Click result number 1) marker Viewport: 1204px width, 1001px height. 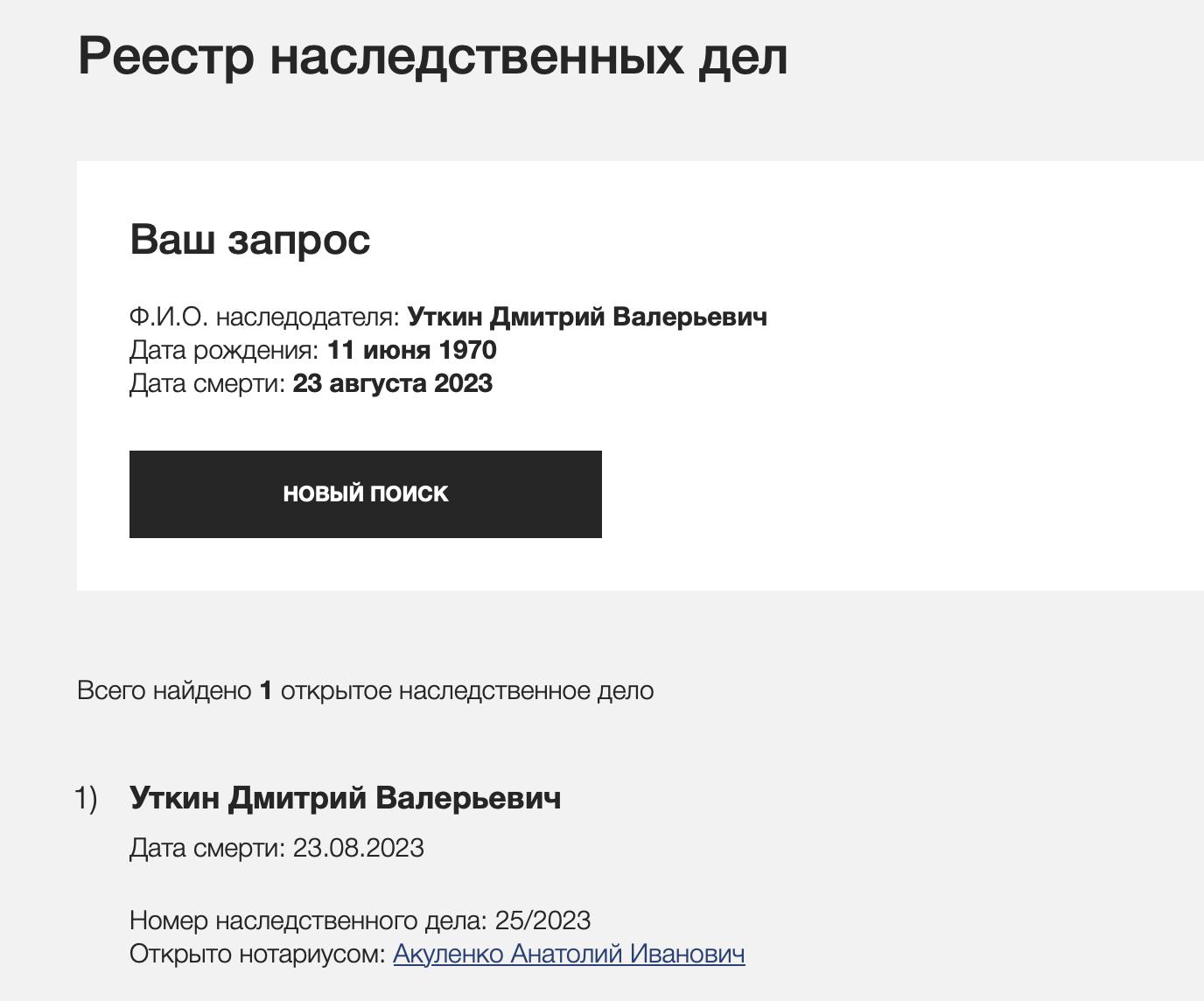pyautogui.click(x=87, y=798)
